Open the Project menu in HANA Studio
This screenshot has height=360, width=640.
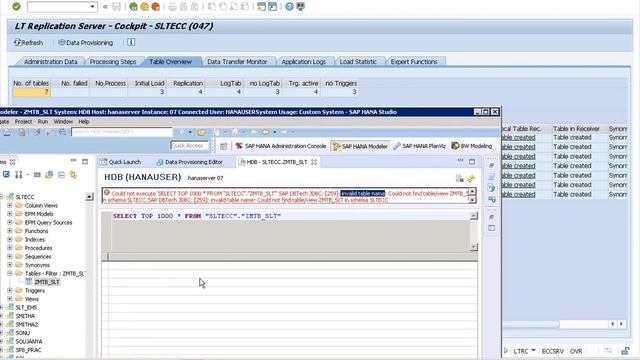[23, 122]
